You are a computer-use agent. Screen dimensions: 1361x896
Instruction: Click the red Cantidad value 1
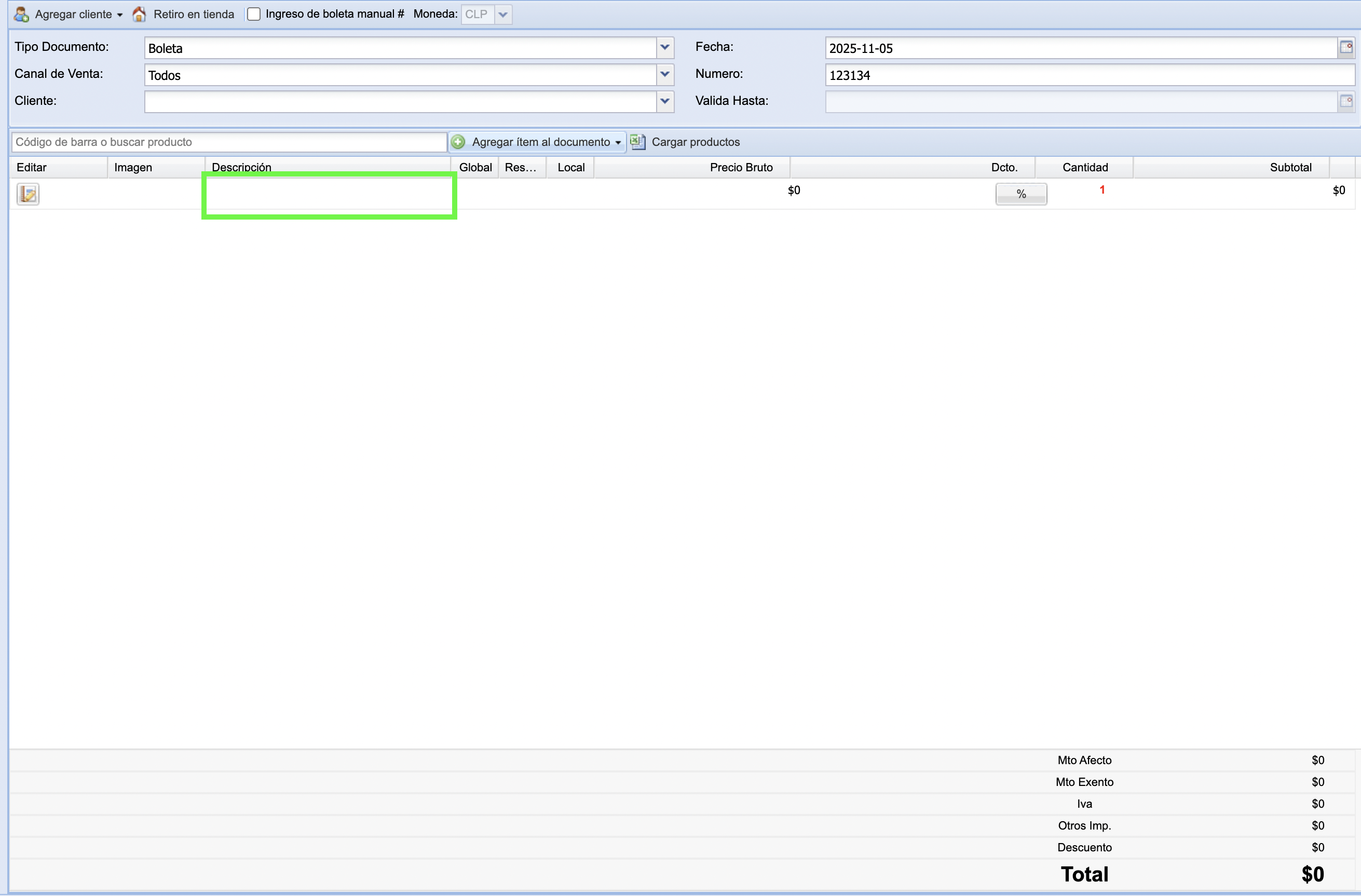[1102, 190]
